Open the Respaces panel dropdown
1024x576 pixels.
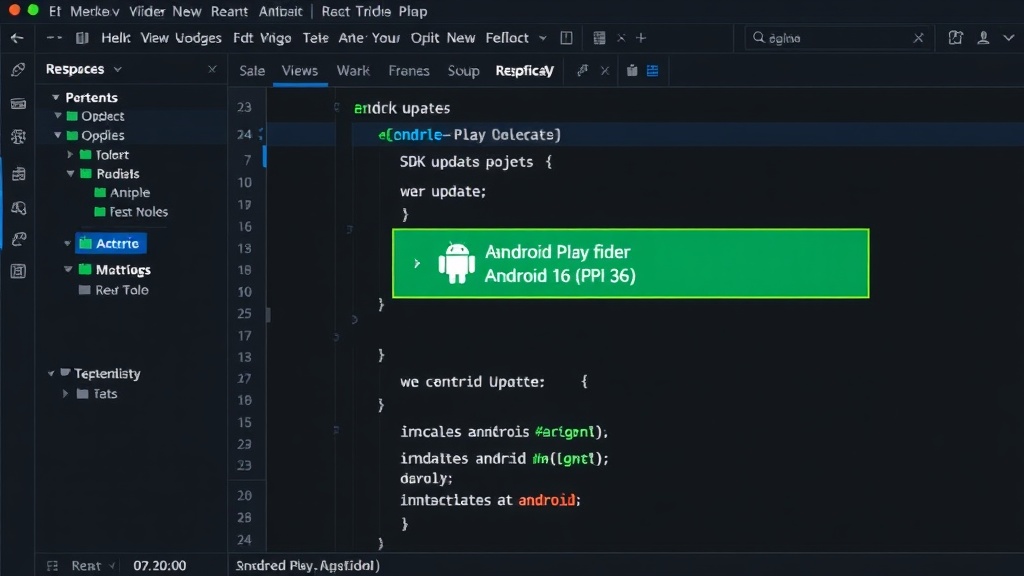point(118,69)
